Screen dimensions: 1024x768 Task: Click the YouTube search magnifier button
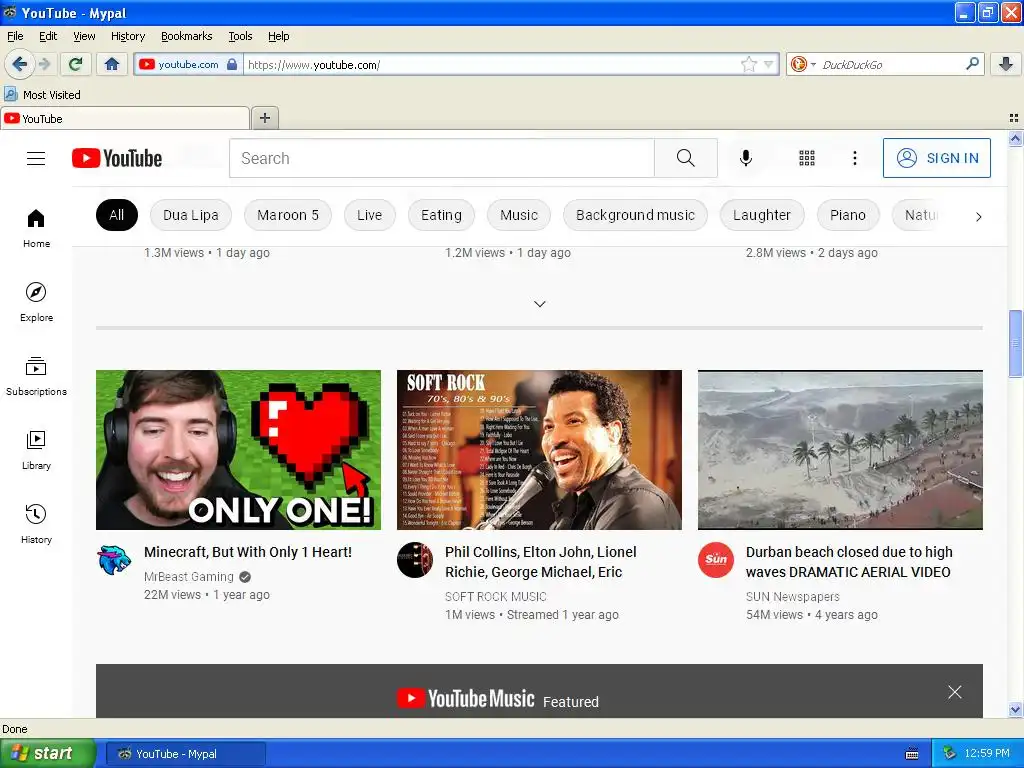[686, 158]
